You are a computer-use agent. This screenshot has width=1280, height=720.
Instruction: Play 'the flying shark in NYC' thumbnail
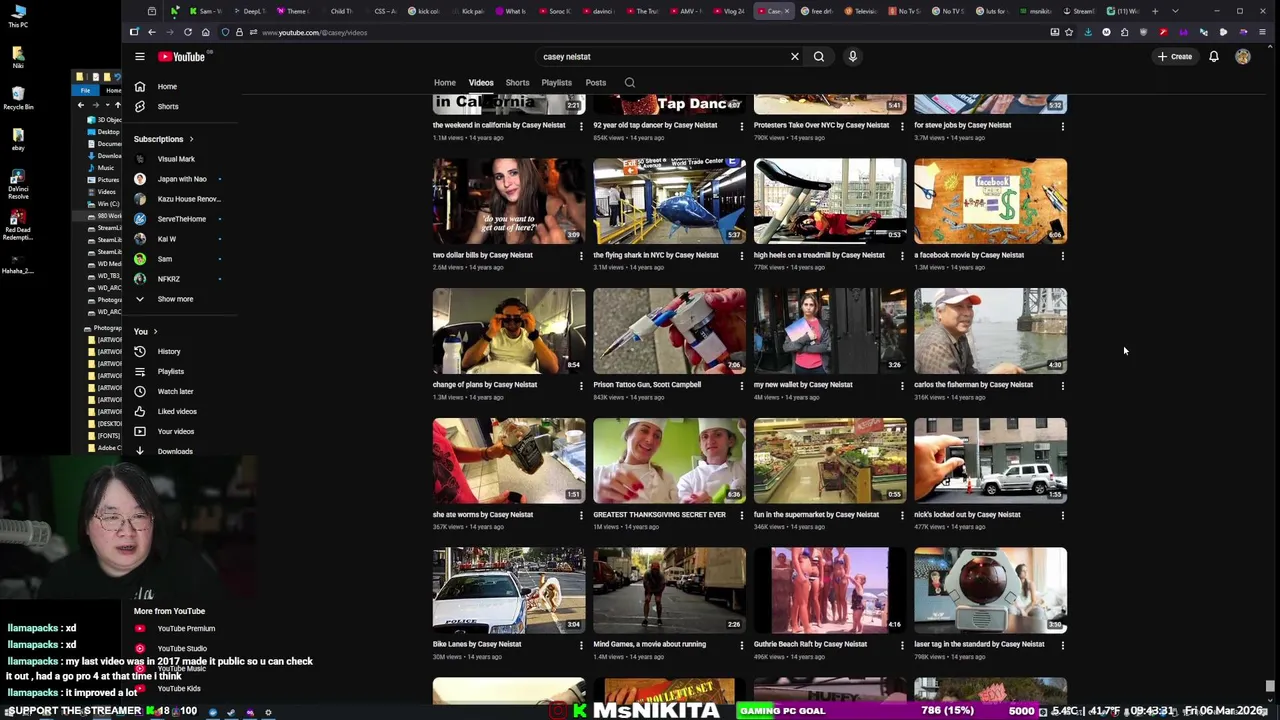click(669, 201)
